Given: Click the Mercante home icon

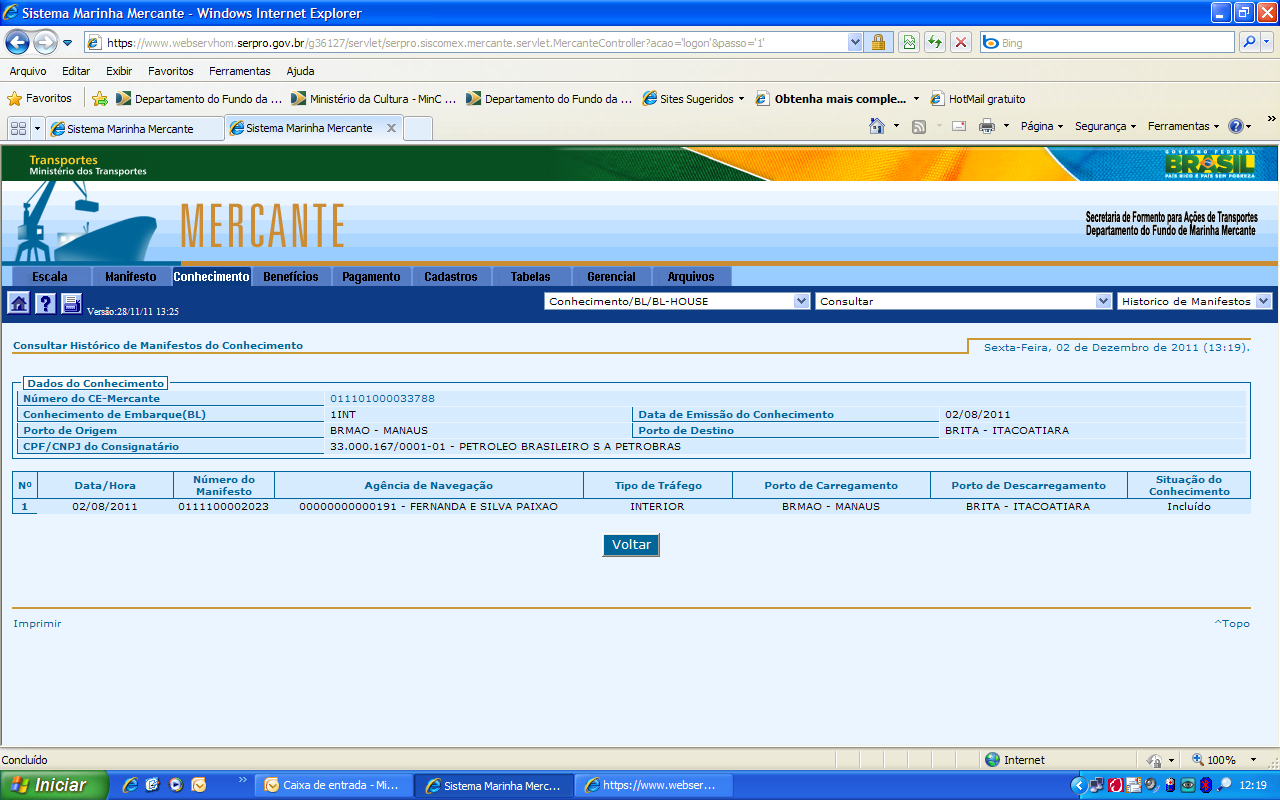Looking at the screenshot, I should tap(18, 304).
